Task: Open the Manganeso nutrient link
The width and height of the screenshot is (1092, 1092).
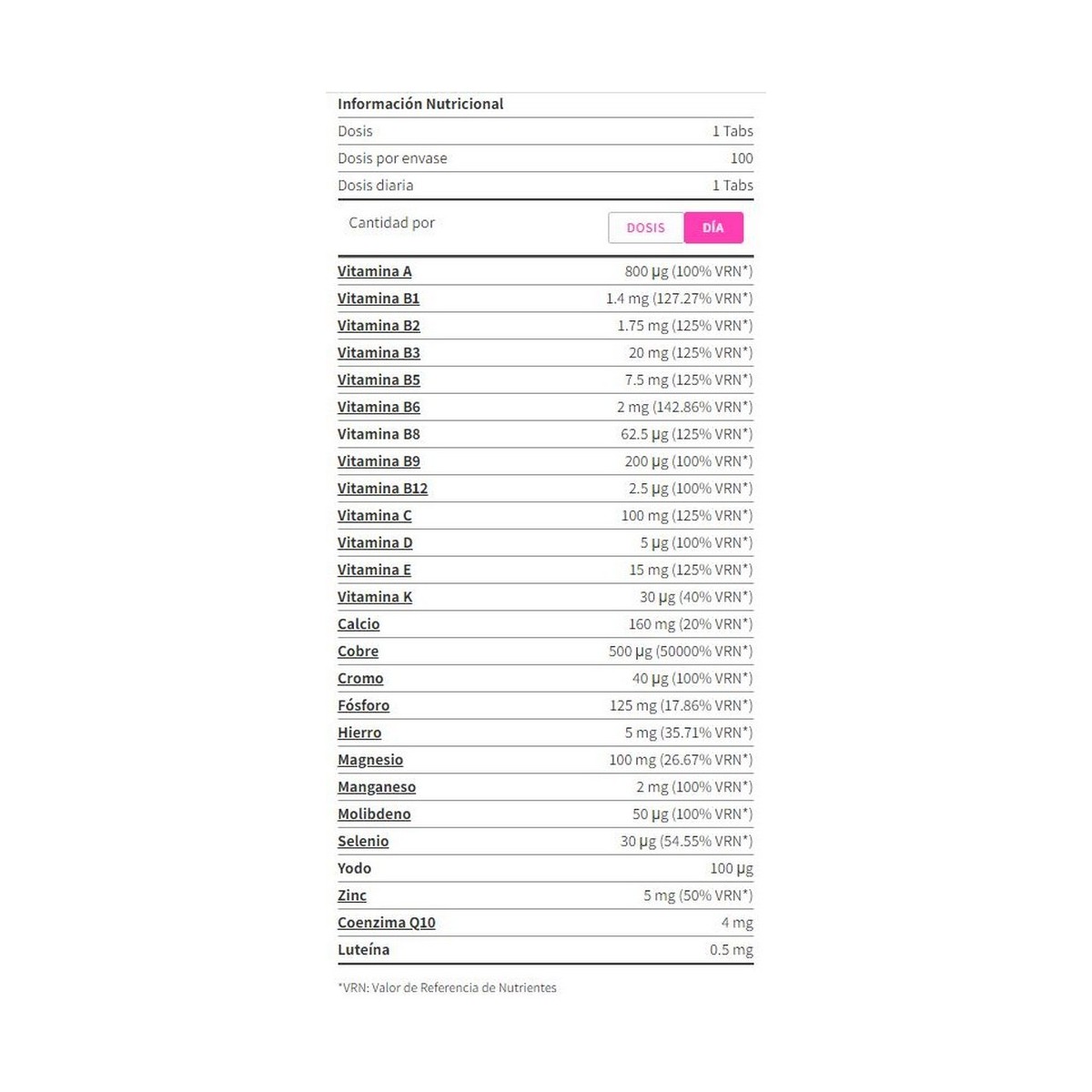Action: tap(377, 787)
